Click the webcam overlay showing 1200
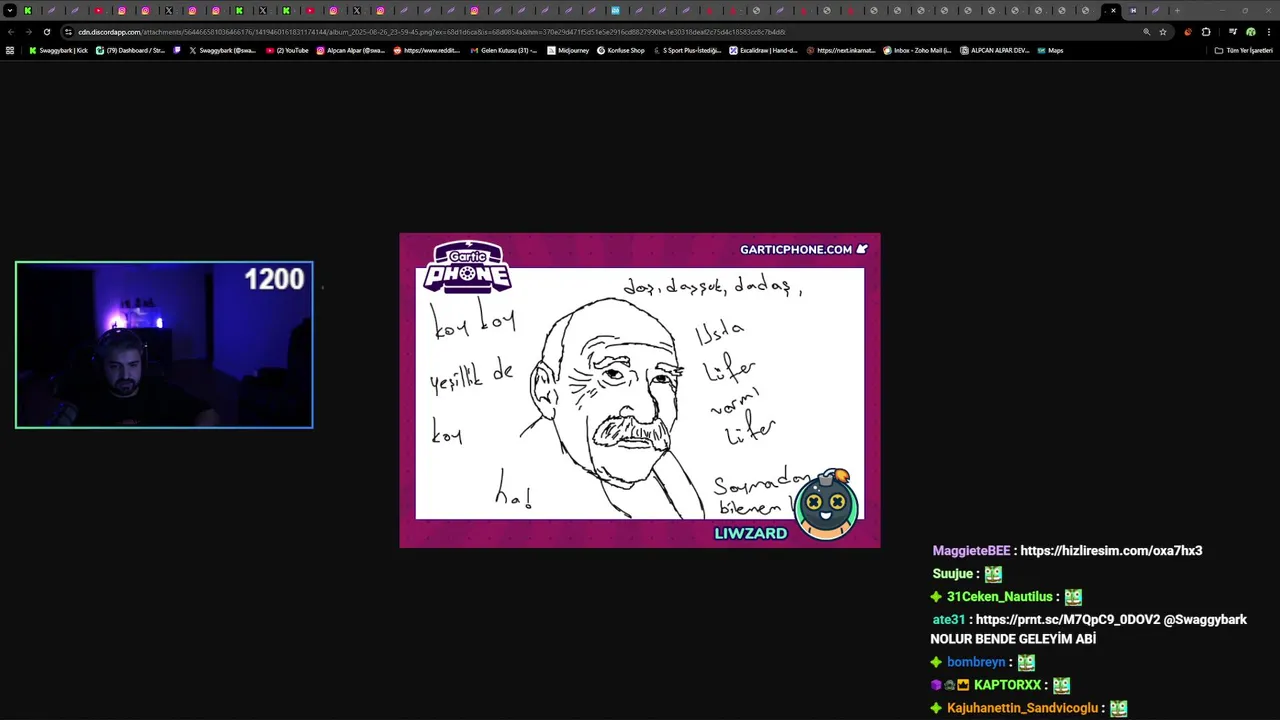 coord(164,345)
